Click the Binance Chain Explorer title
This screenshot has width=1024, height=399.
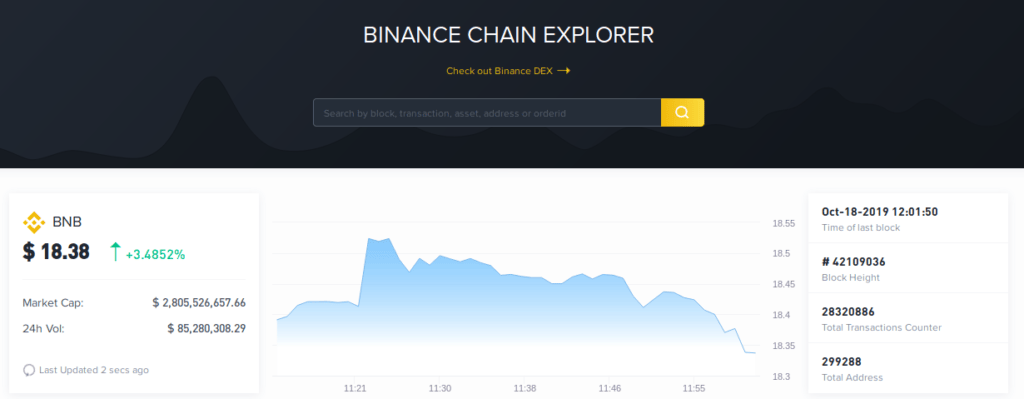508,35
